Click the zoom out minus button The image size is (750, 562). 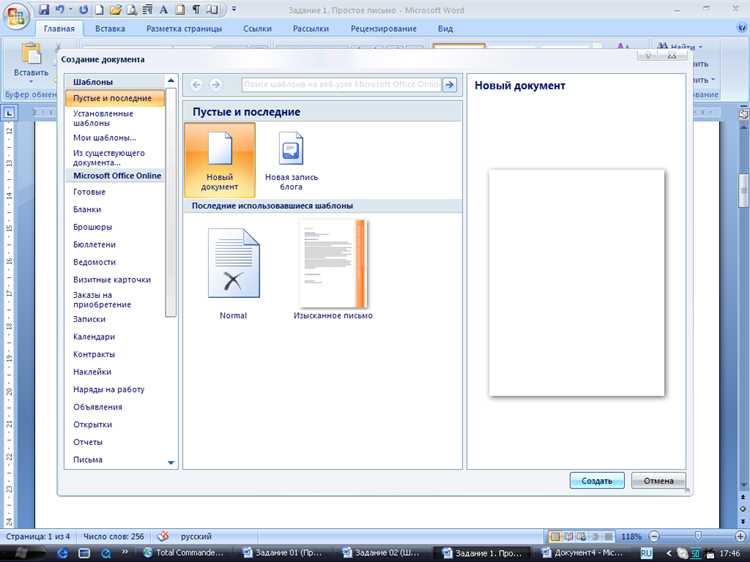[x=654, y=537]
